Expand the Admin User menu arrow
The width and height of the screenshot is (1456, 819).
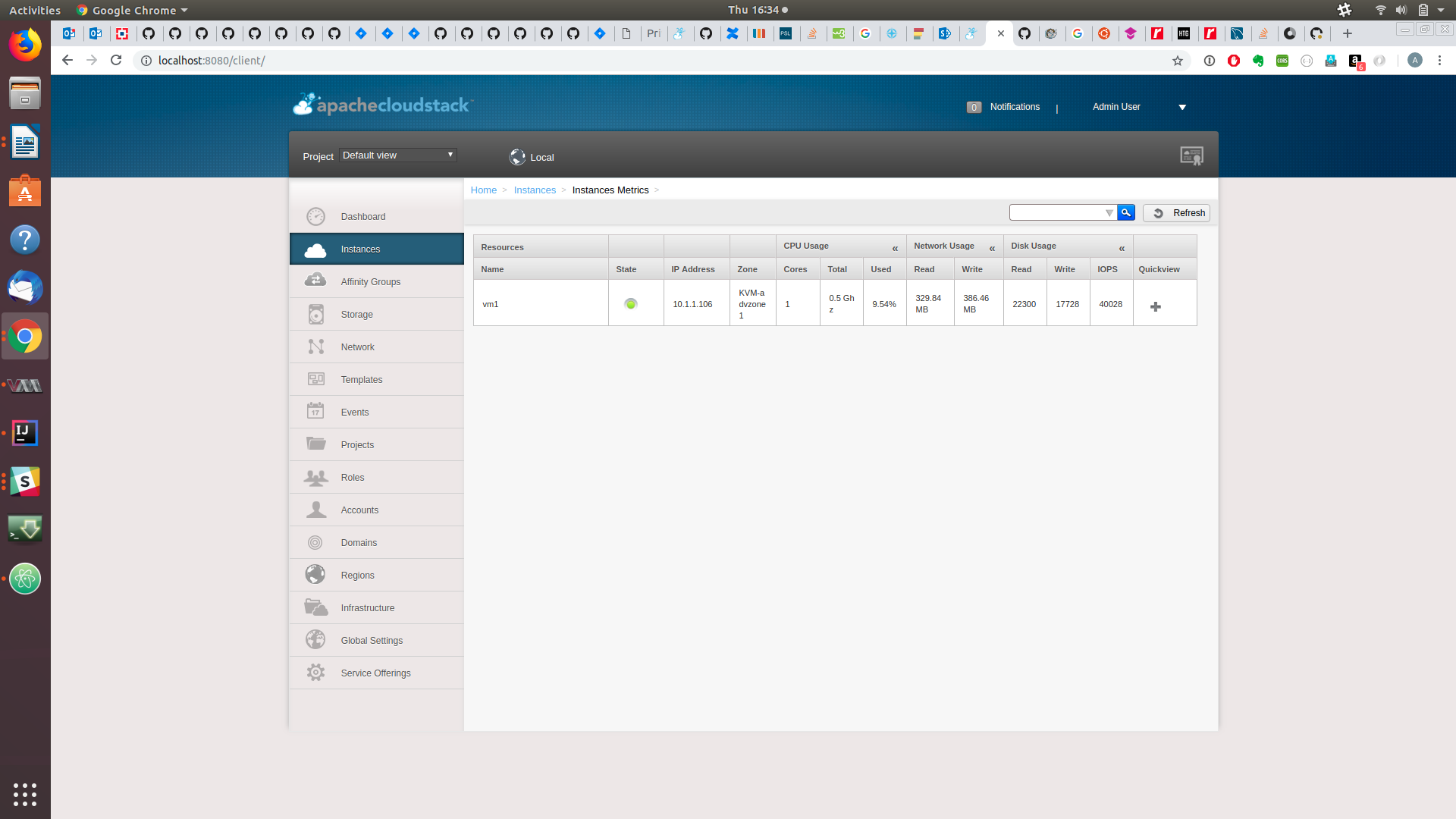(x=1181, y=107)
